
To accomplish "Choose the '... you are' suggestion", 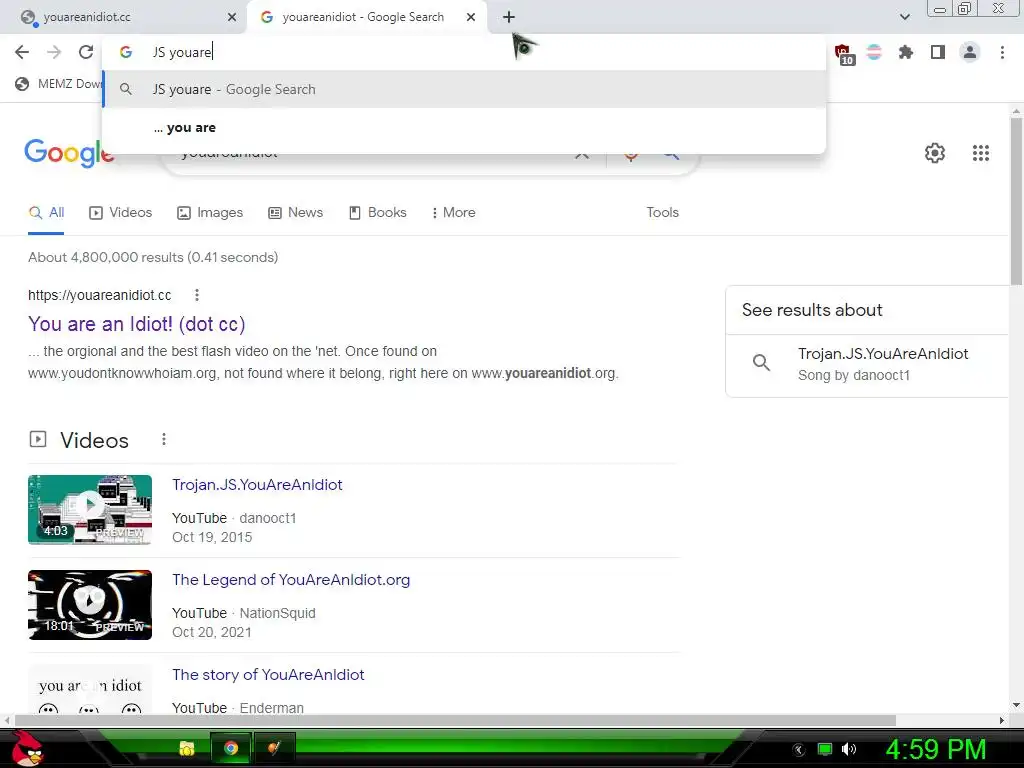I will pyautogui.click(x=464, y=128).
